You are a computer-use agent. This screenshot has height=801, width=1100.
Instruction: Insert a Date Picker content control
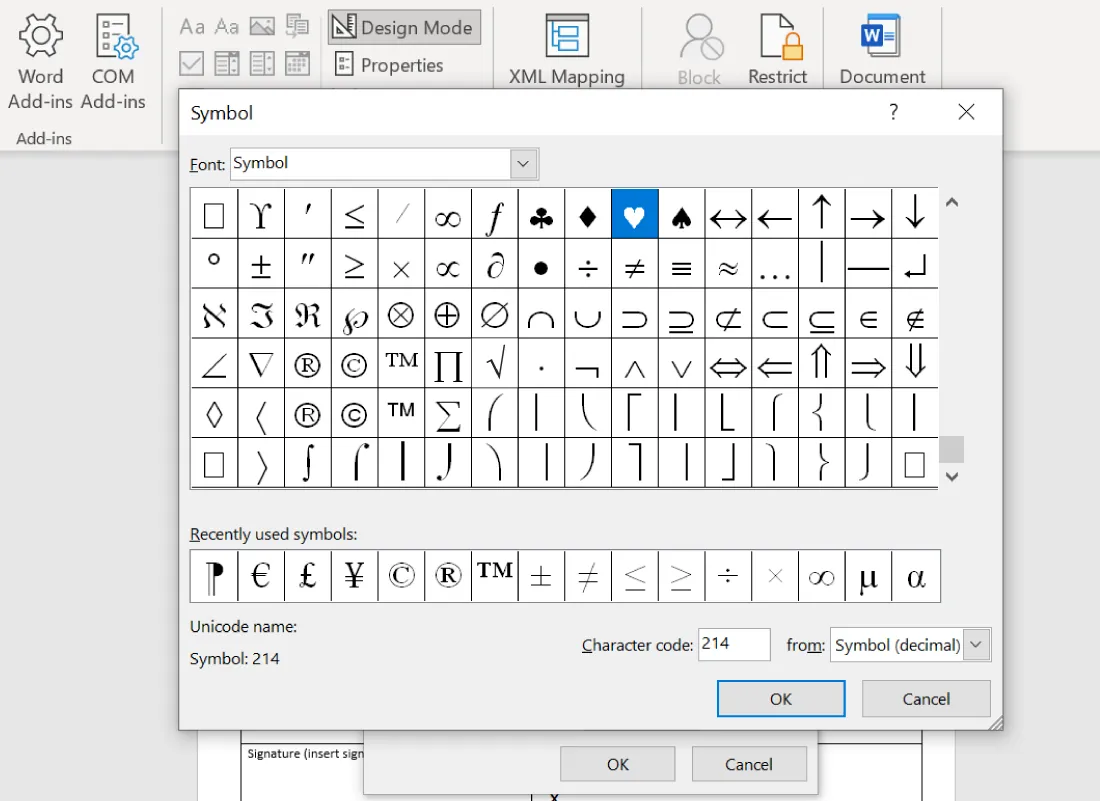(297, 63)
